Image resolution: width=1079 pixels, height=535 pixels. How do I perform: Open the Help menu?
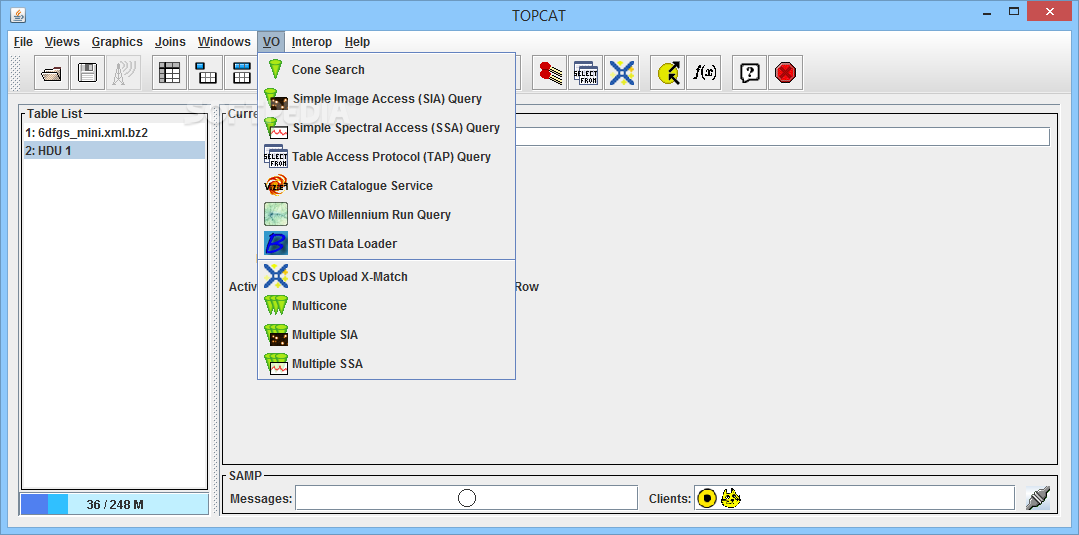click(x=357, y=42)
